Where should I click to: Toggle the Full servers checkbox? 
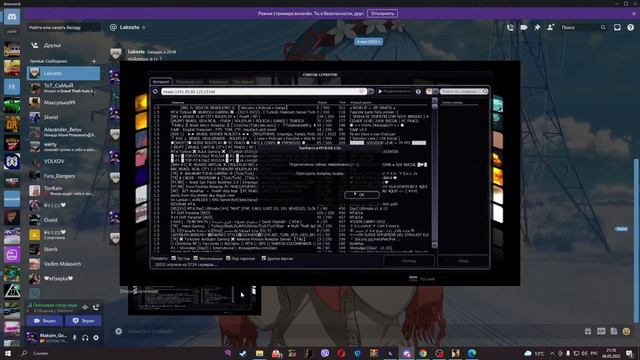(196, 258)
